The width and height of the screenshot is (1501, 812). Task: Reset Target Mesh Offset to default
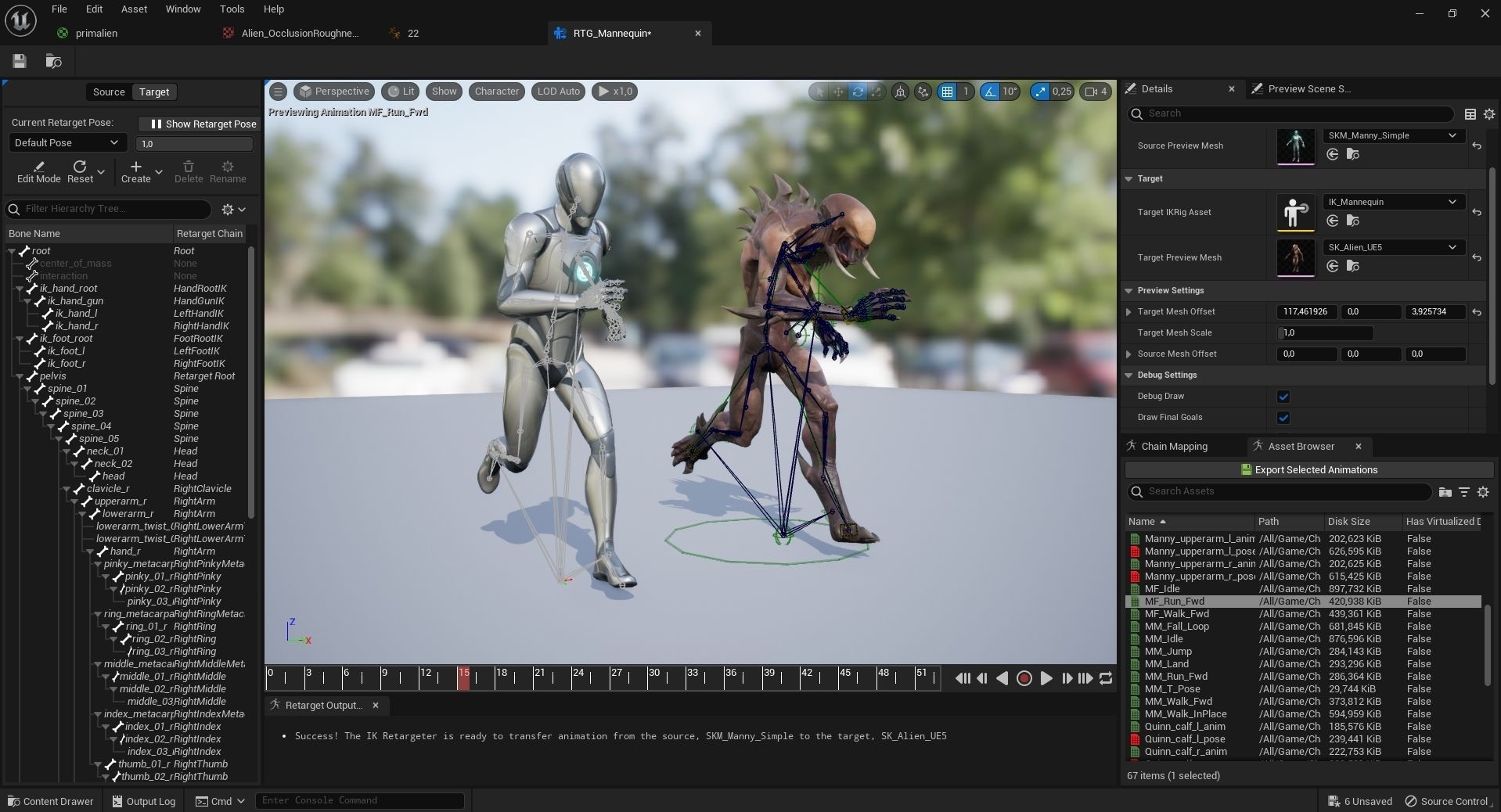click(1477, 312)
